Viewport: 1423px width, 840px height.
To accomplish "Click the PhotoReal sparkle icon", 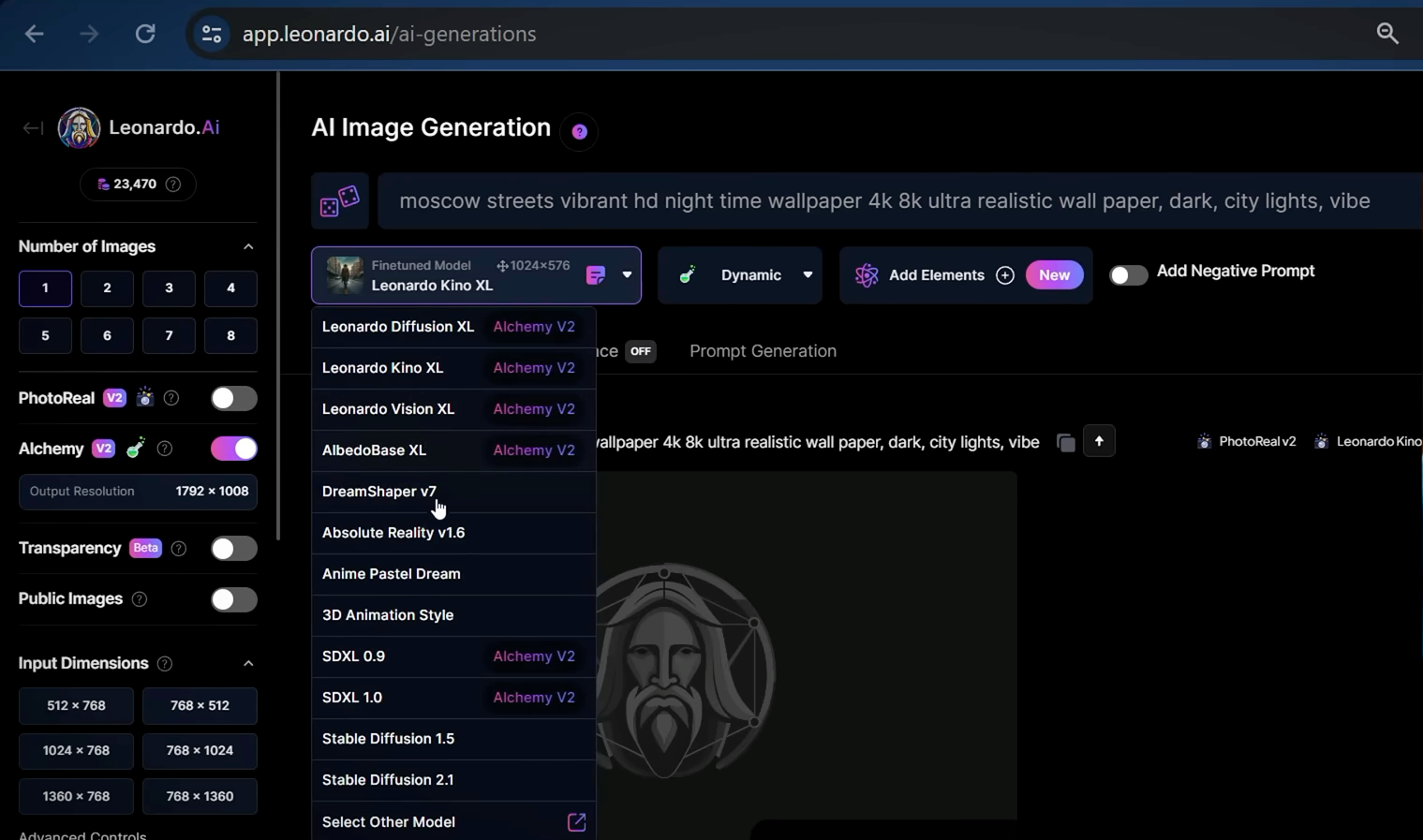I will pos(144,398).
